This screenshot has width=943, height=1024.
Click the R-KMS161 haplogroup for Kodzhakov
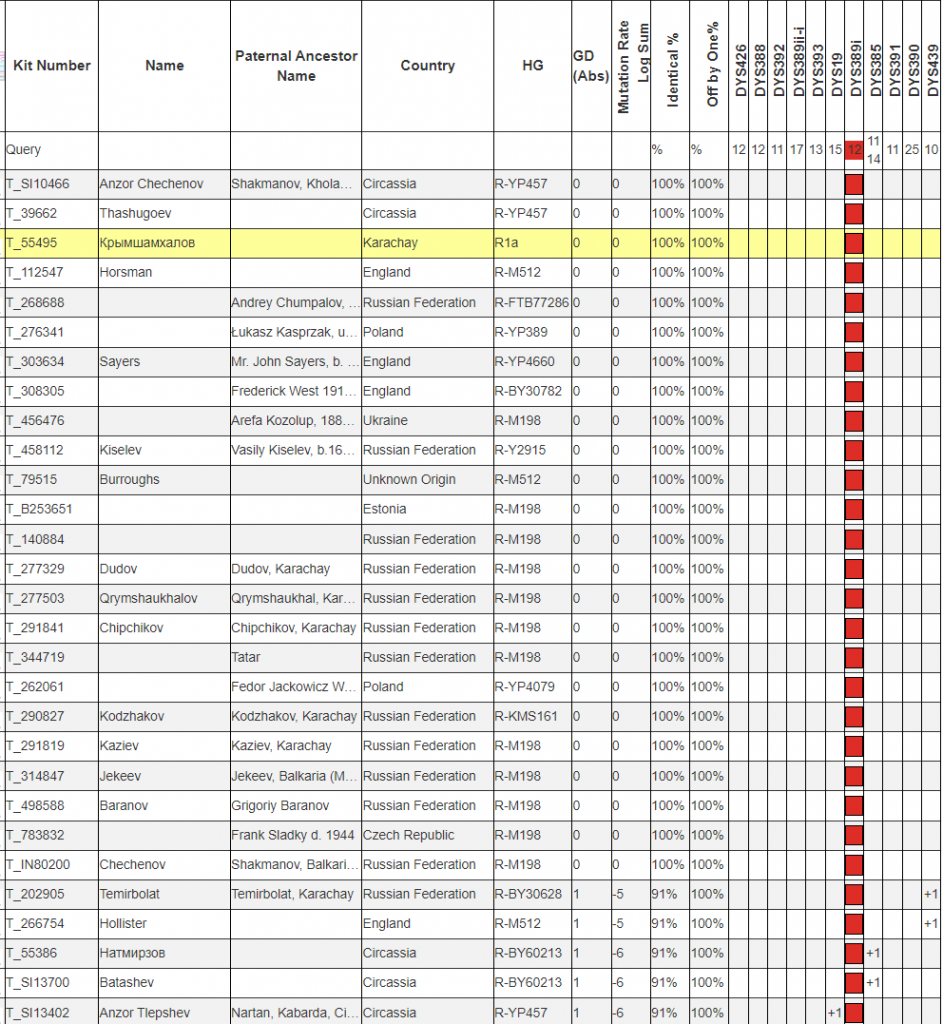click(526, 717)
